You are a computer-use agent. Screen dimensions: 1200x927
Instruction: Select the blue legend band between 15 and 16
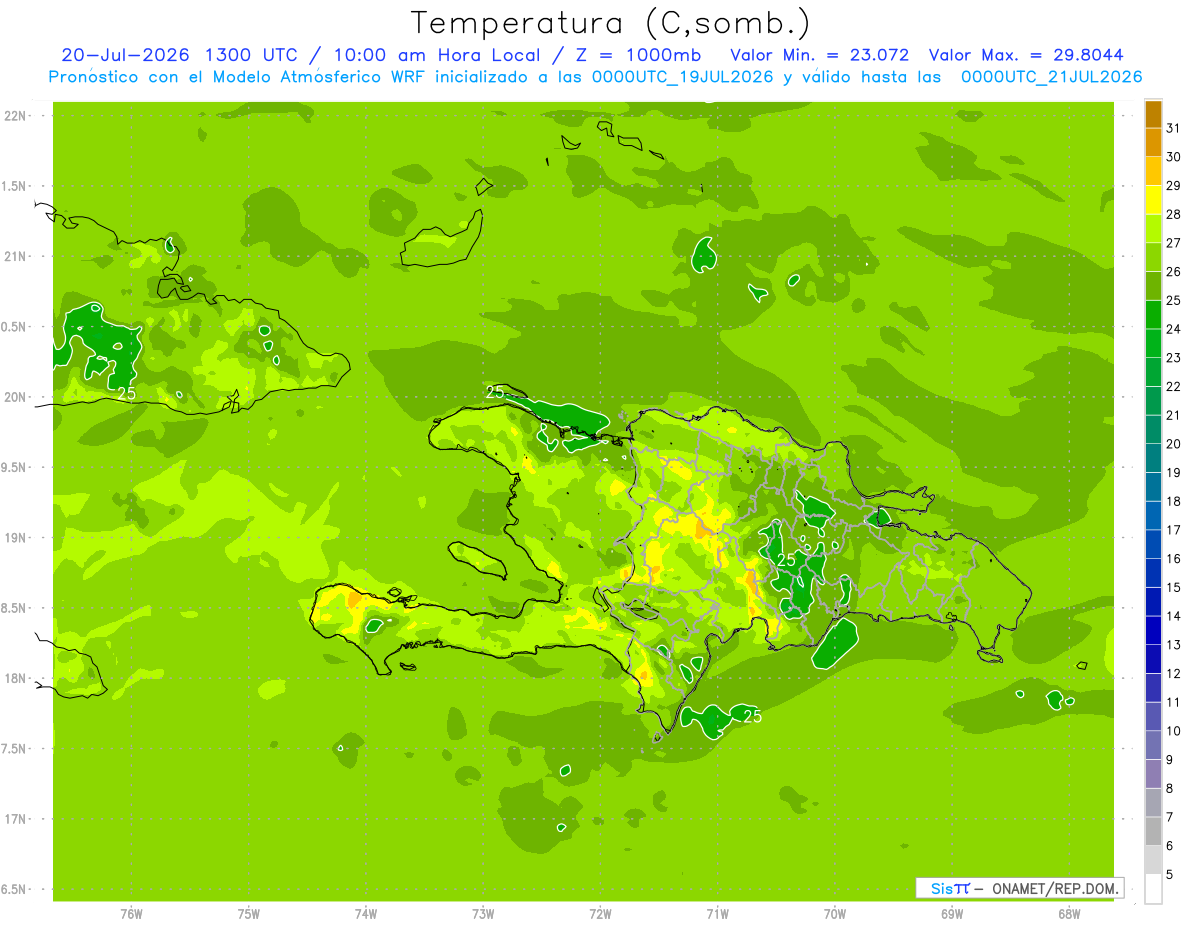pyautogui.click(x=1153, y=573)
